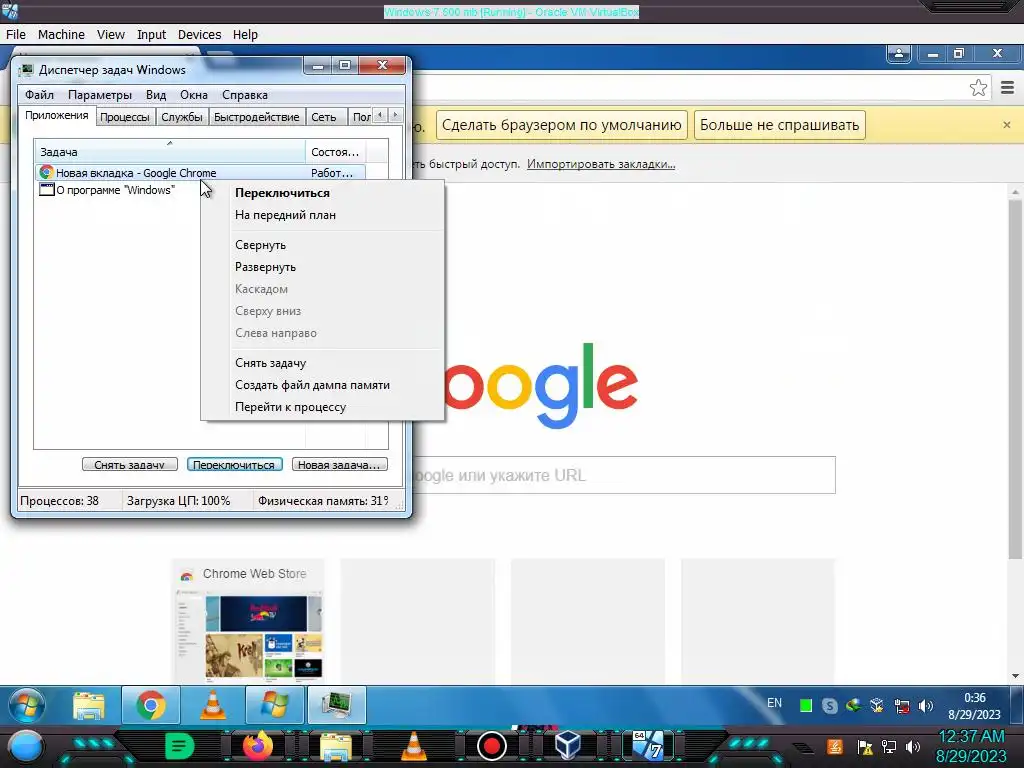
Task: Click the Снять задачу button
Action: point(129,464)
